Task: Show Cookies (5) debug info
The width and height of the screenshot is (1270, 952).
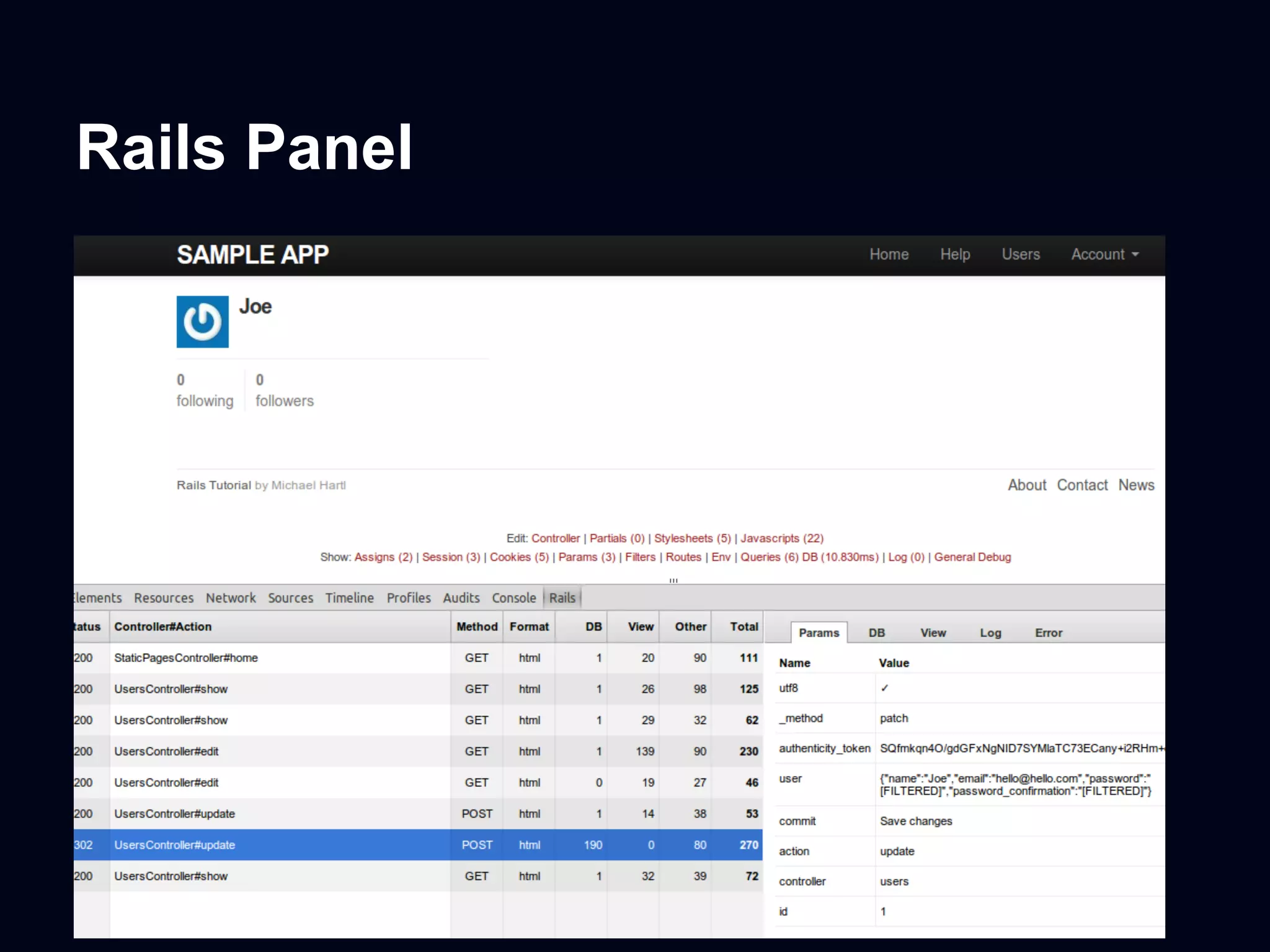Action: (519, 557)
